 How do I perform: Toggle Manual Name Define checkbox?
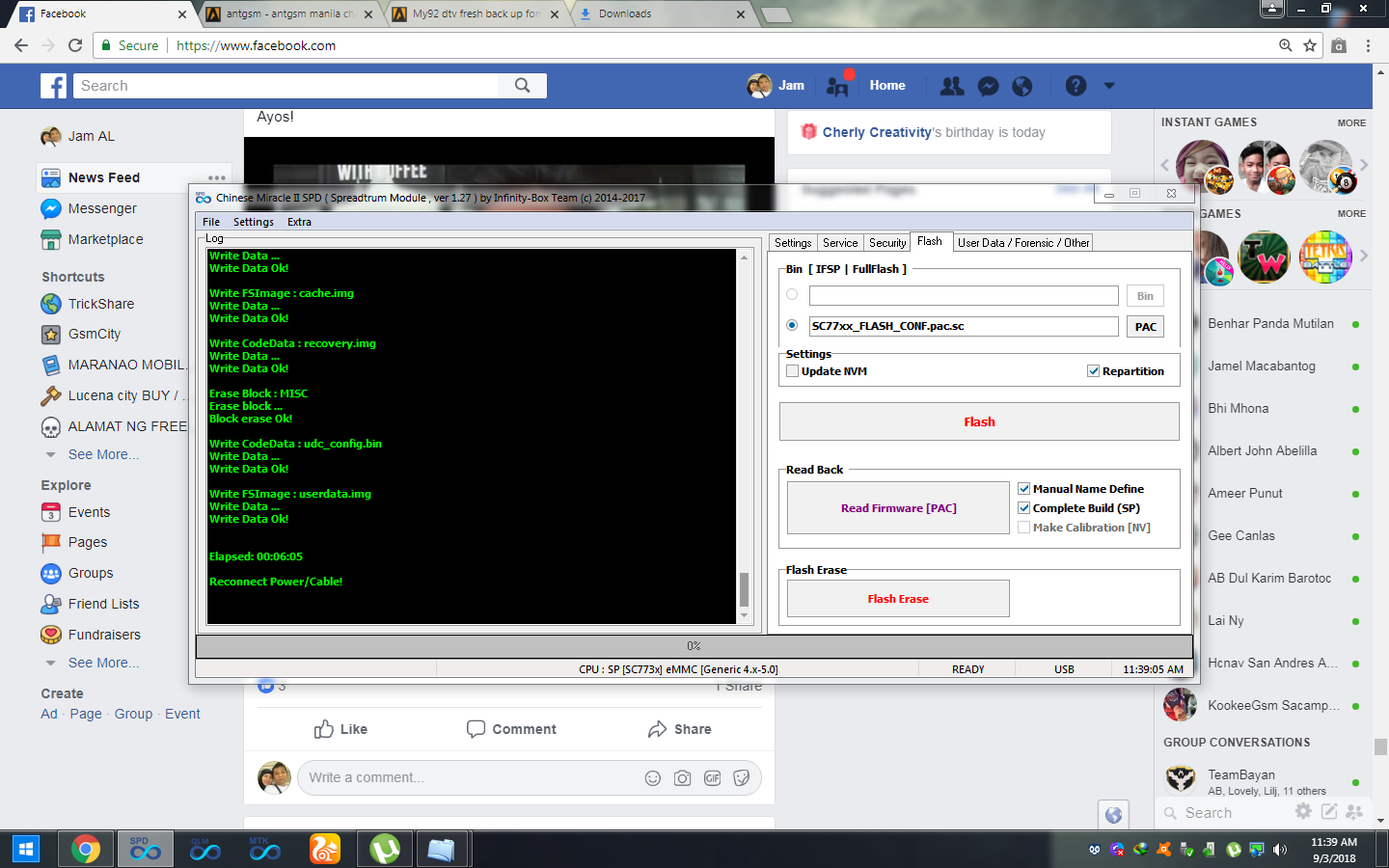coord(1024,489)
